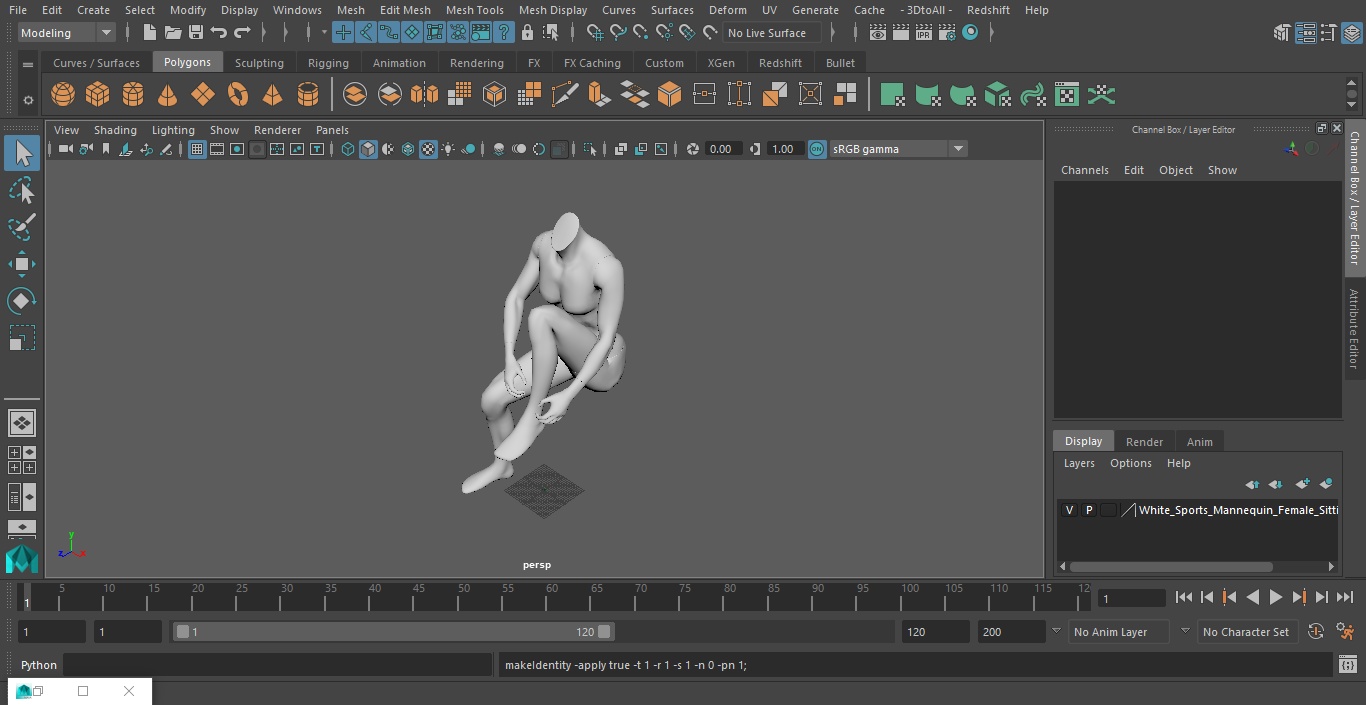Redo the last action
The image size is (1366, 705).
point(242,33)
